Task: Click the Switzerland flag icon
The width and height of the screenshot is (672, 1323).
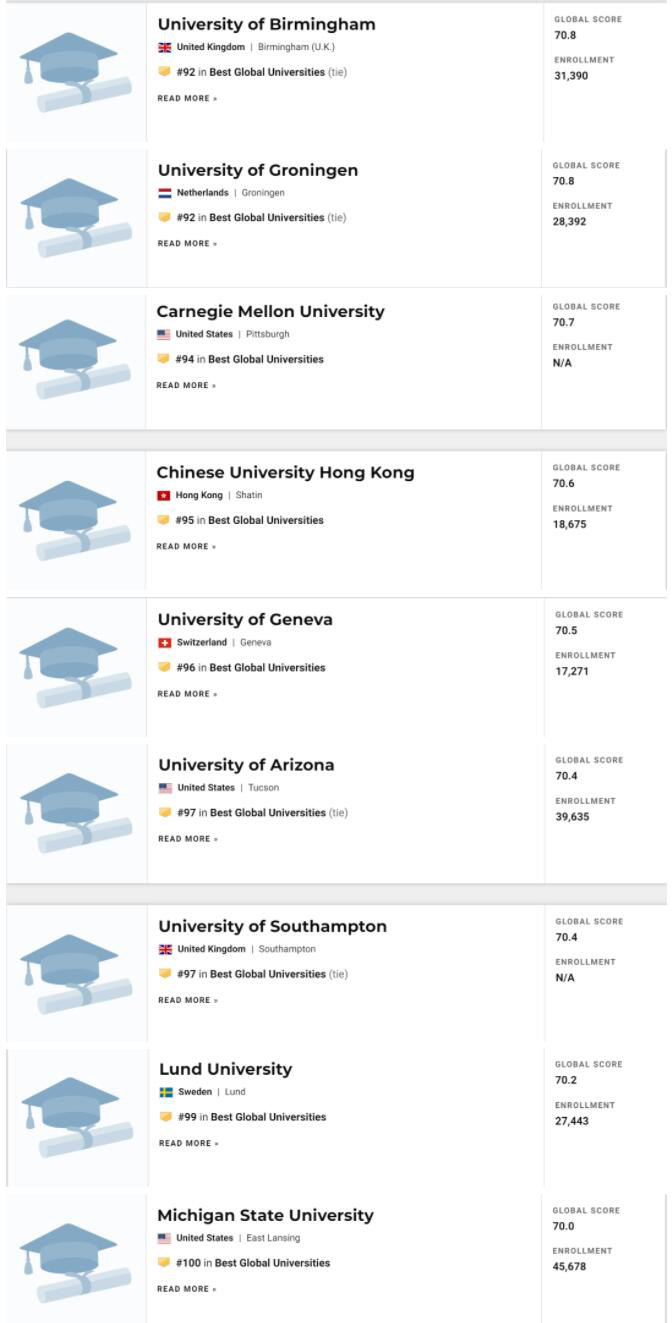Action: [165, 643]
